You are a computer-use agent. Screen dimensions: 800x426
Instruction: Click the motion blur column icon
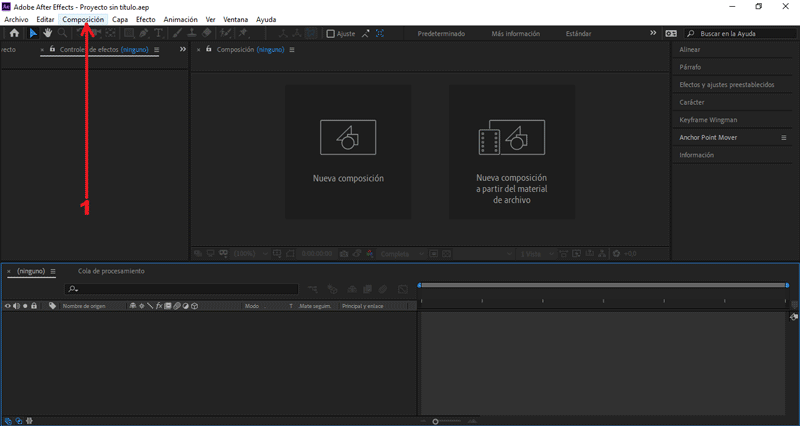click(177, 306)
